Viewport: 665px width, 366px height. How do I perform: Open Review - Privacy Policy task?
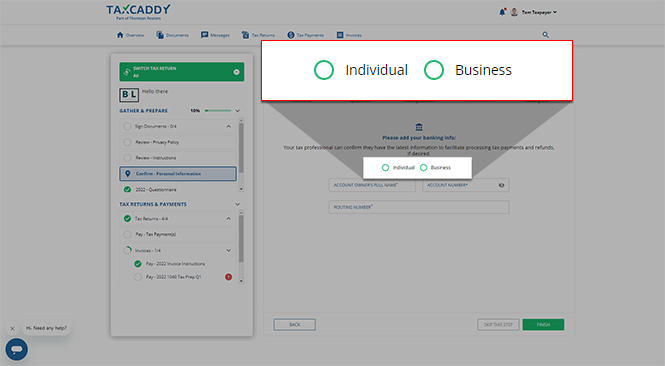pos(178,142)
